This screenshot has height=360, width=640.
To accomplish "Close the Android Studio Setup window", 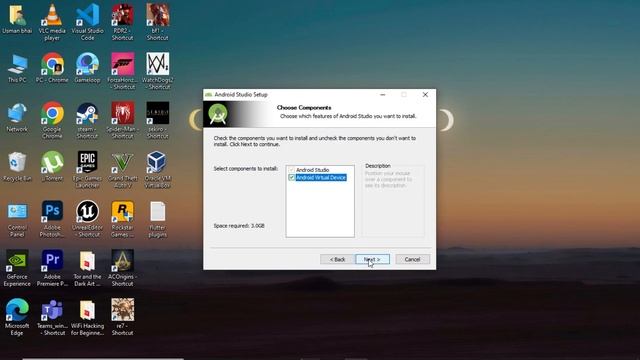I will pyautogui.click(x=425, y=94).
